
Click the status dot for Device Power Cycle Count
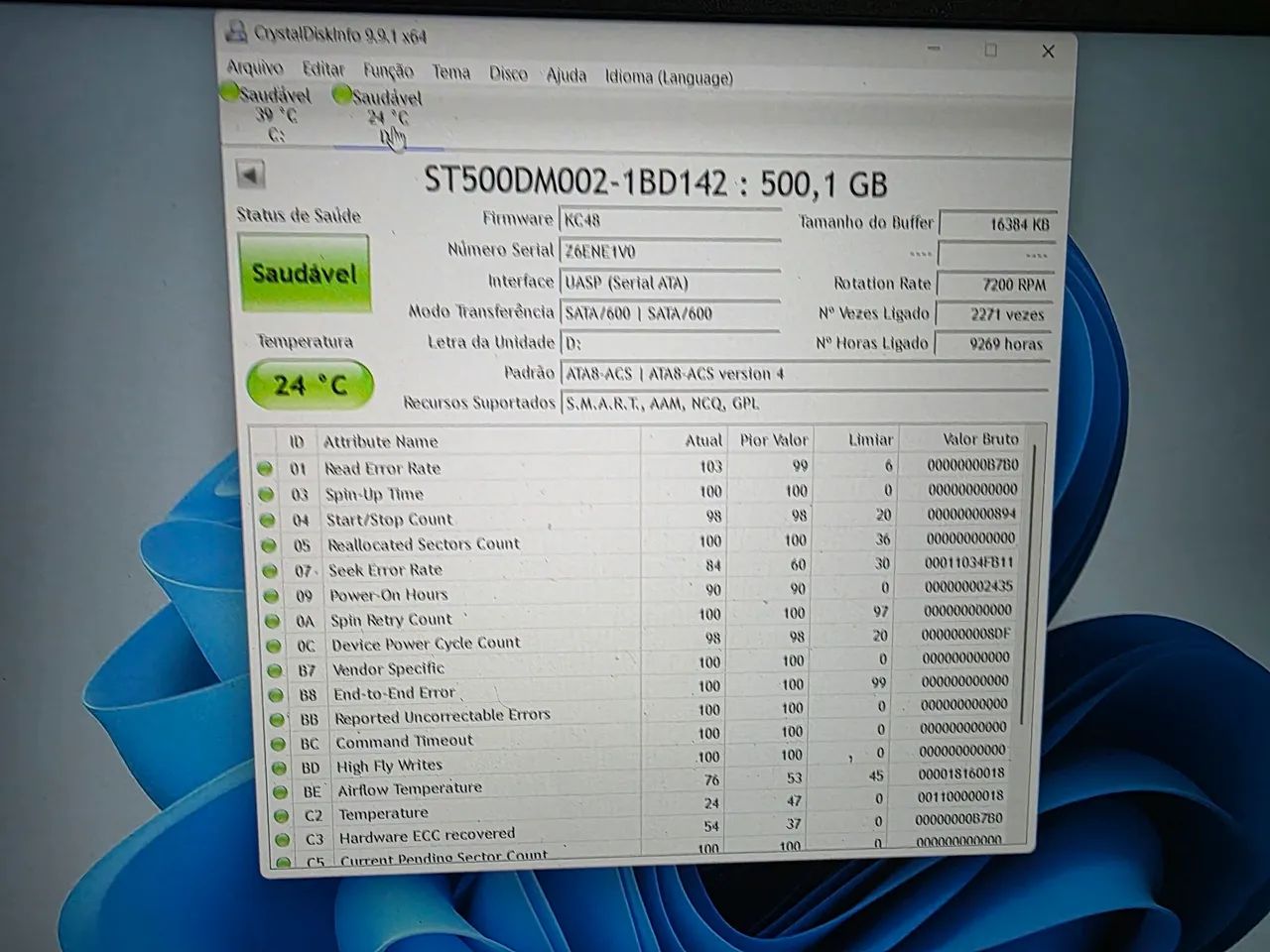click(274, 646)
